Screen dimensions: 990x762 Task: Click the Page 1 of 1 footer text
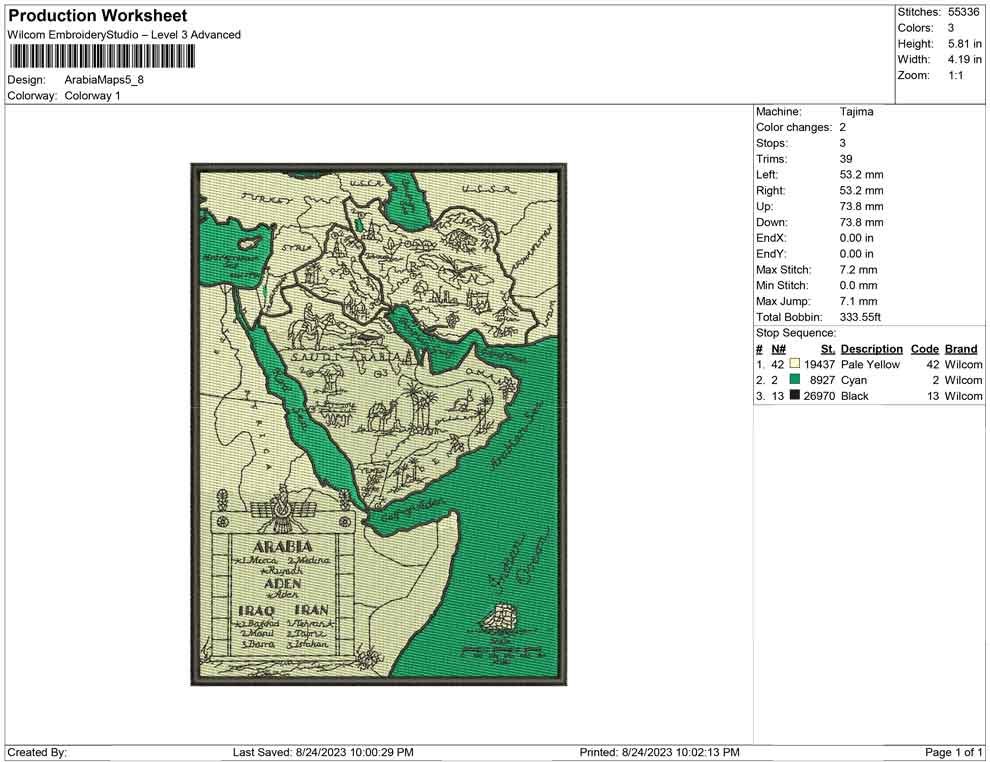coord(954,752)
